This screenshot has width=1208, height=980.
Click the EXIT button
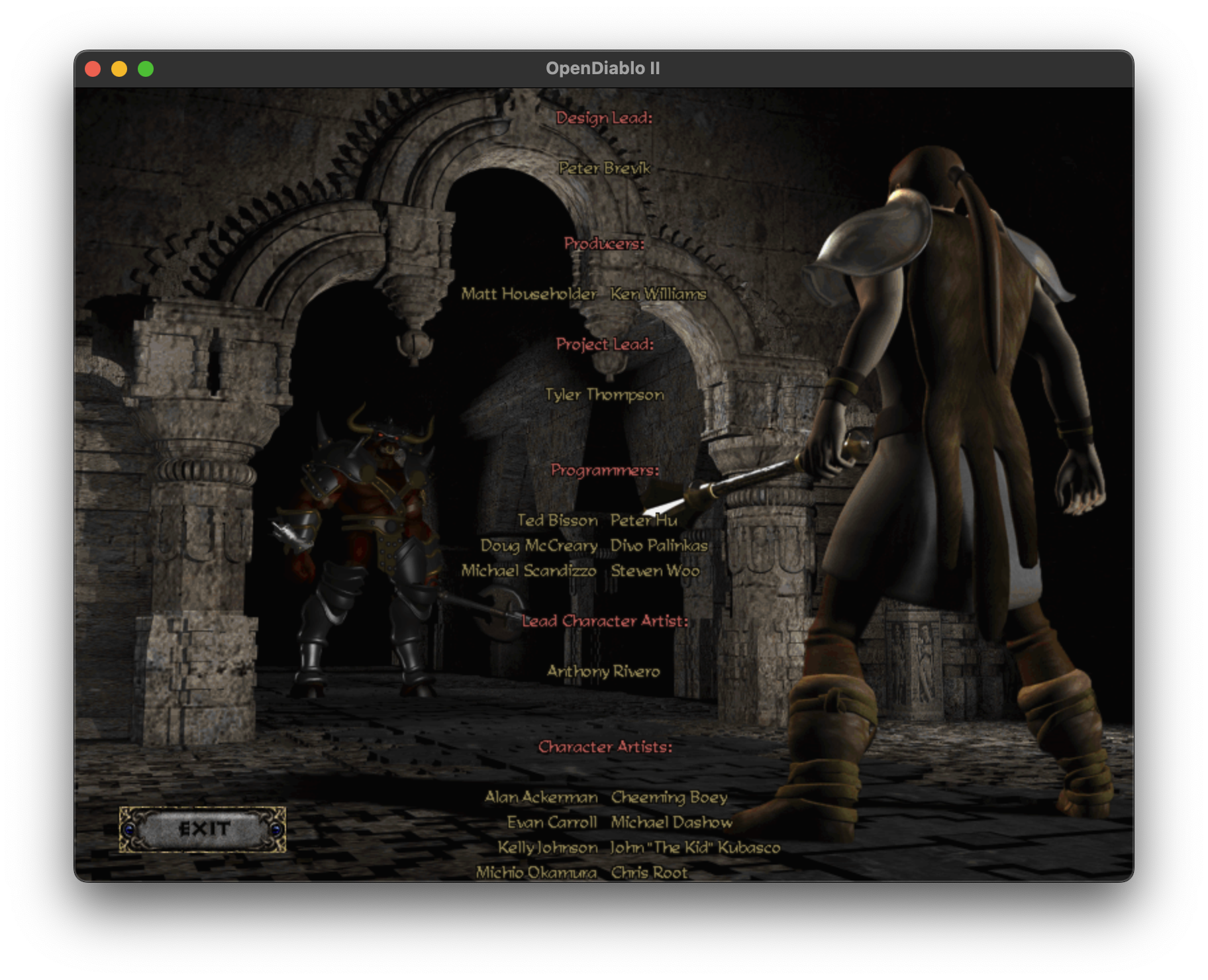coord(203,829)
